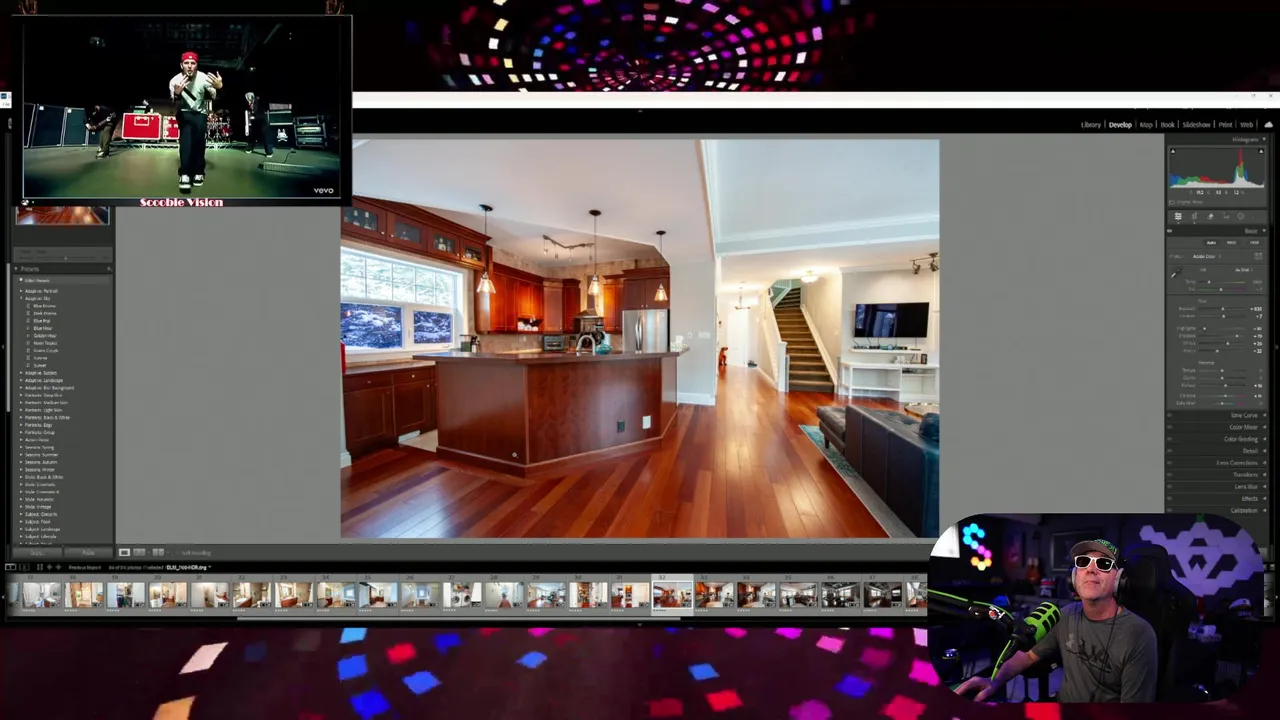The width and height of the screenshot is (1280, 720).
Task: Expand the Tone Curve panel
Action: [1264, 415]
